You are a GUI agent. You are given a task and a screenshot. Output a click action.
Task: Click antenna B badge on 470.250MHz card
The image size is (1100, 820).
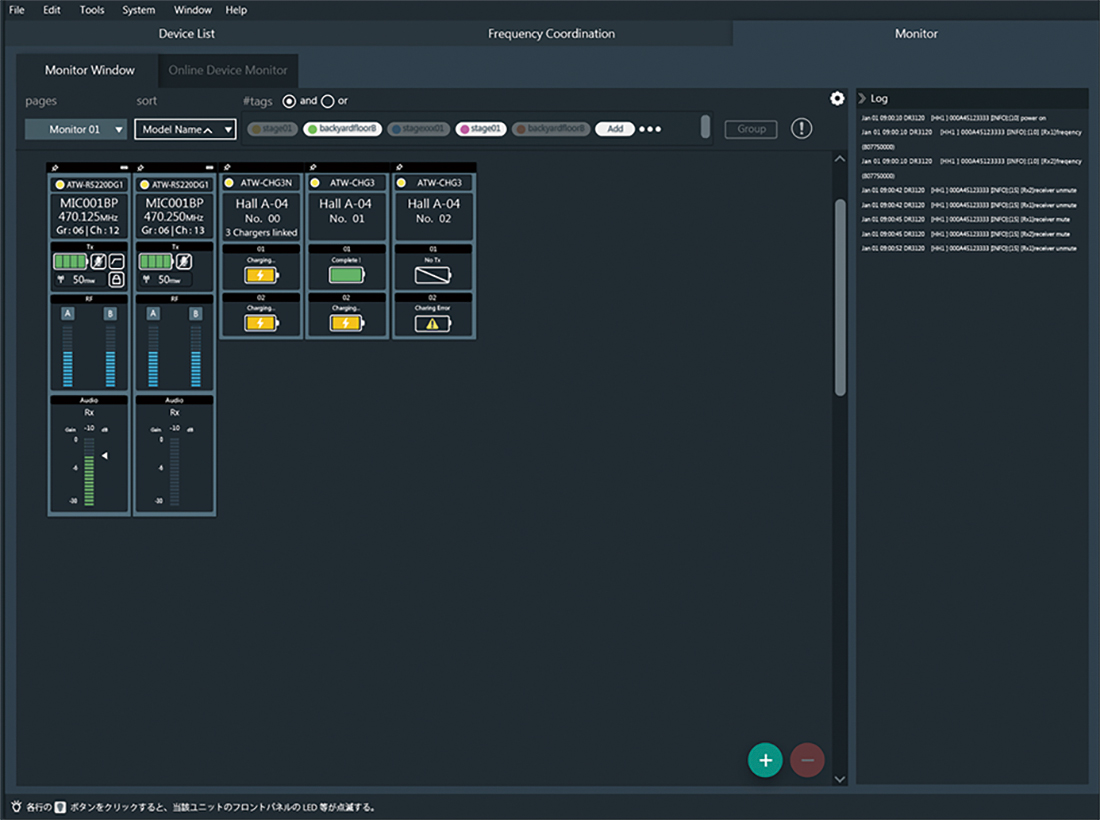coord(196,314)
